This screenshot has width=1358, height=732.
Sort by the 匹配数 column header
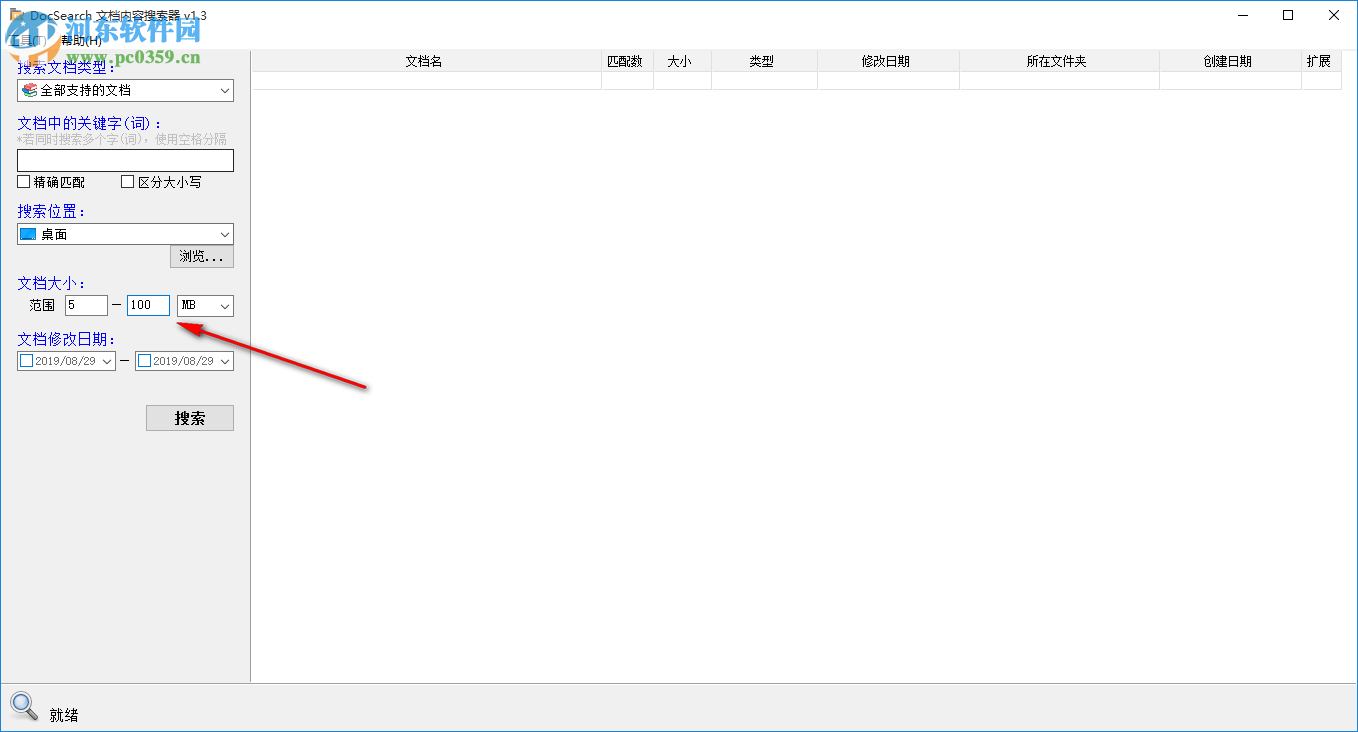[x=627, y=61]
